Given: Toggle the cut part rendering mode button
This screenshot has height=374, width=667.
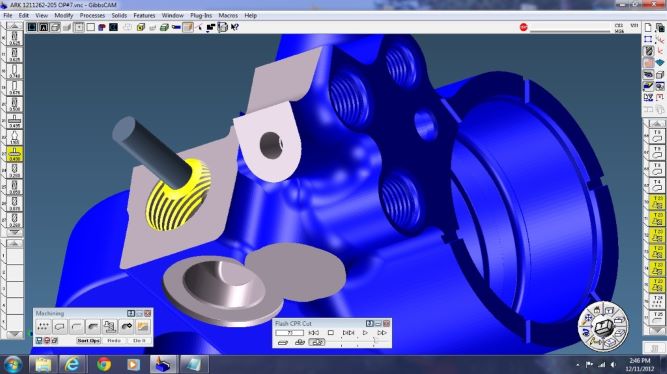Looking at the screenshot, I should (x=316, y=342).
